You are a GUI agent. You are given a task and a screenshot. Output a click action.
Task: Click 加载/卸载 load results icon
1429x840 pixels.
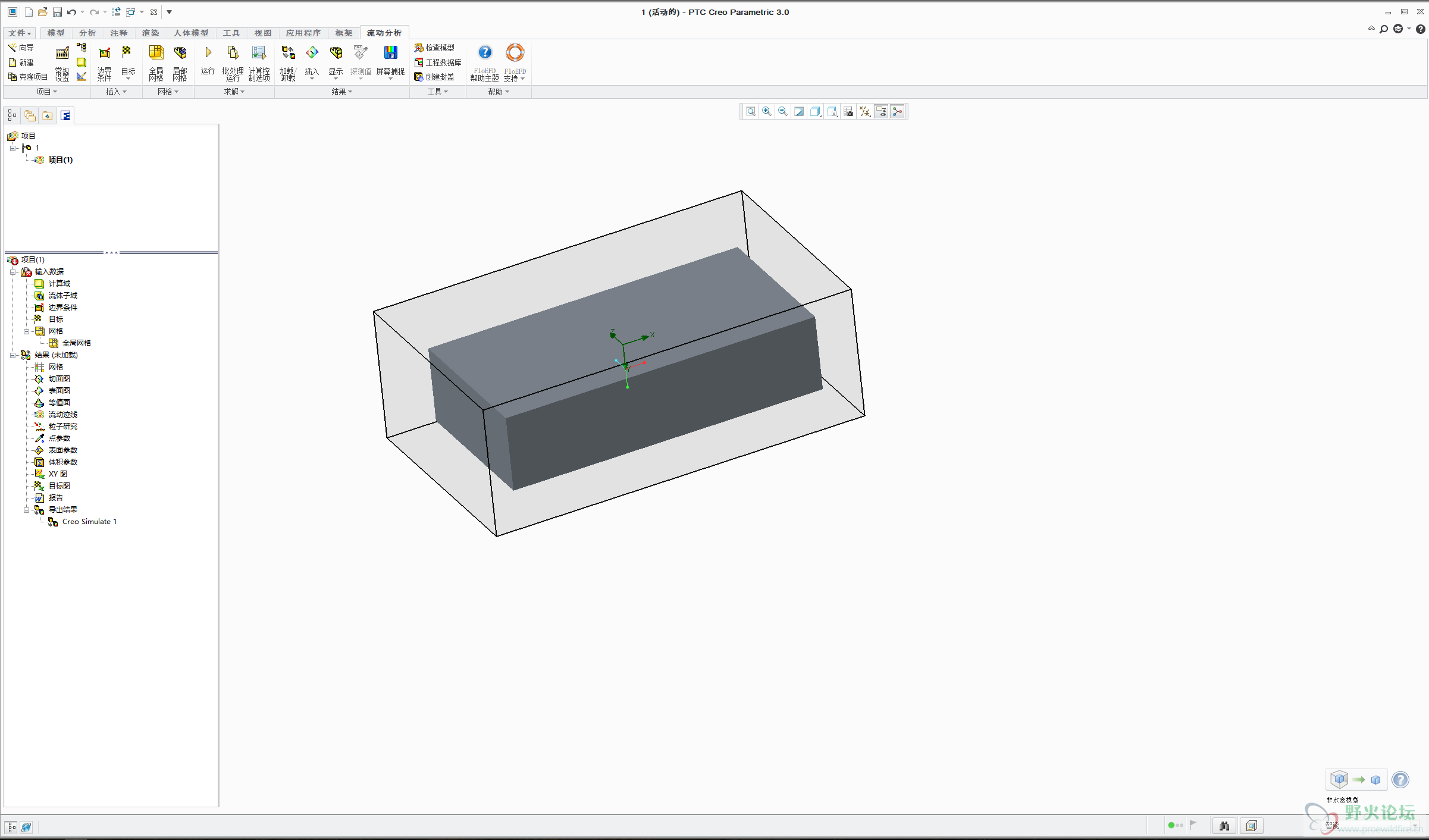[x=288, y=52]
